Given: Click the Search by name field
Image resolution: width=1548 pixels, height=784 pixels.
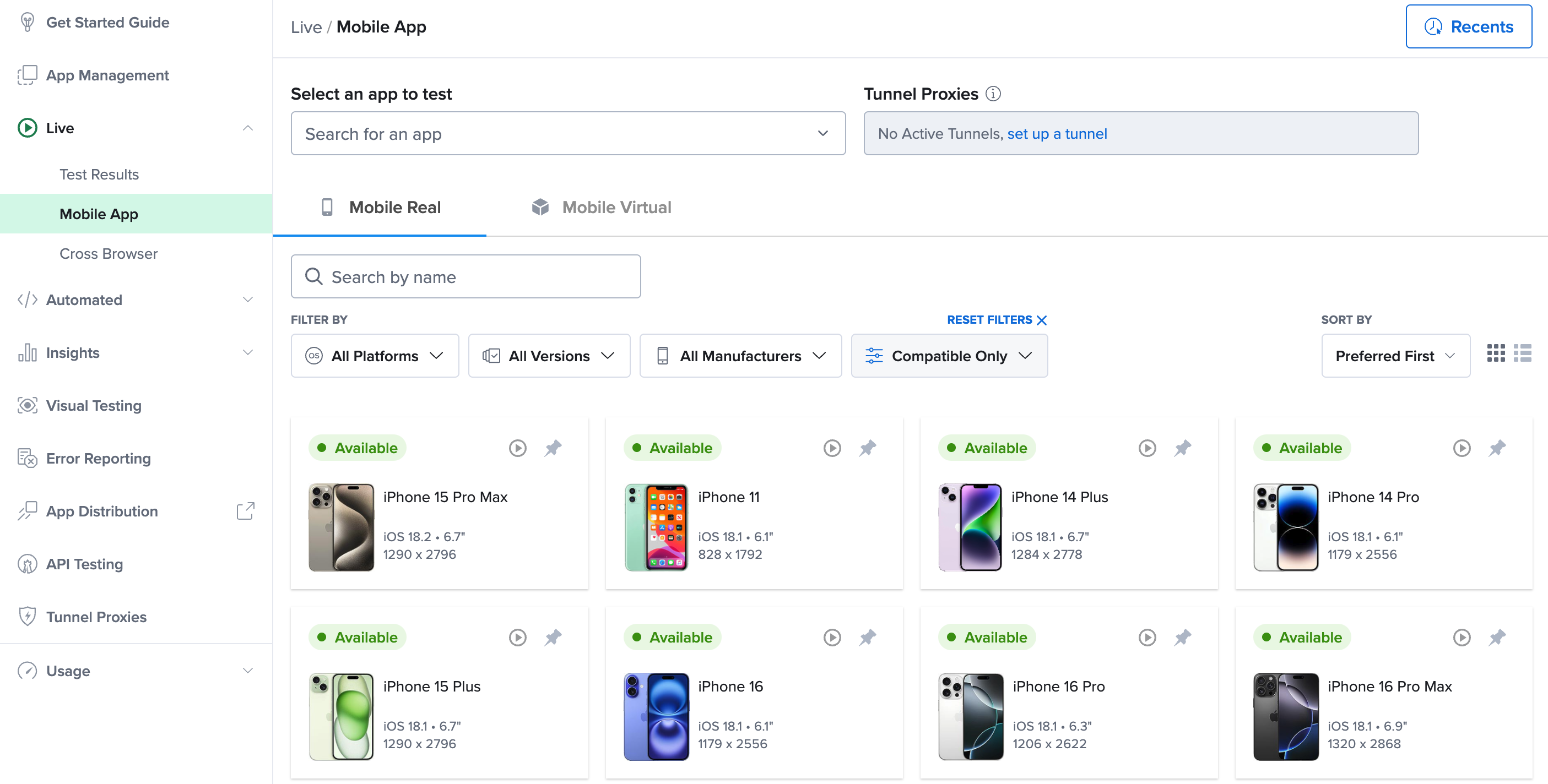Looking at the screenshot, I should (466, 276).
